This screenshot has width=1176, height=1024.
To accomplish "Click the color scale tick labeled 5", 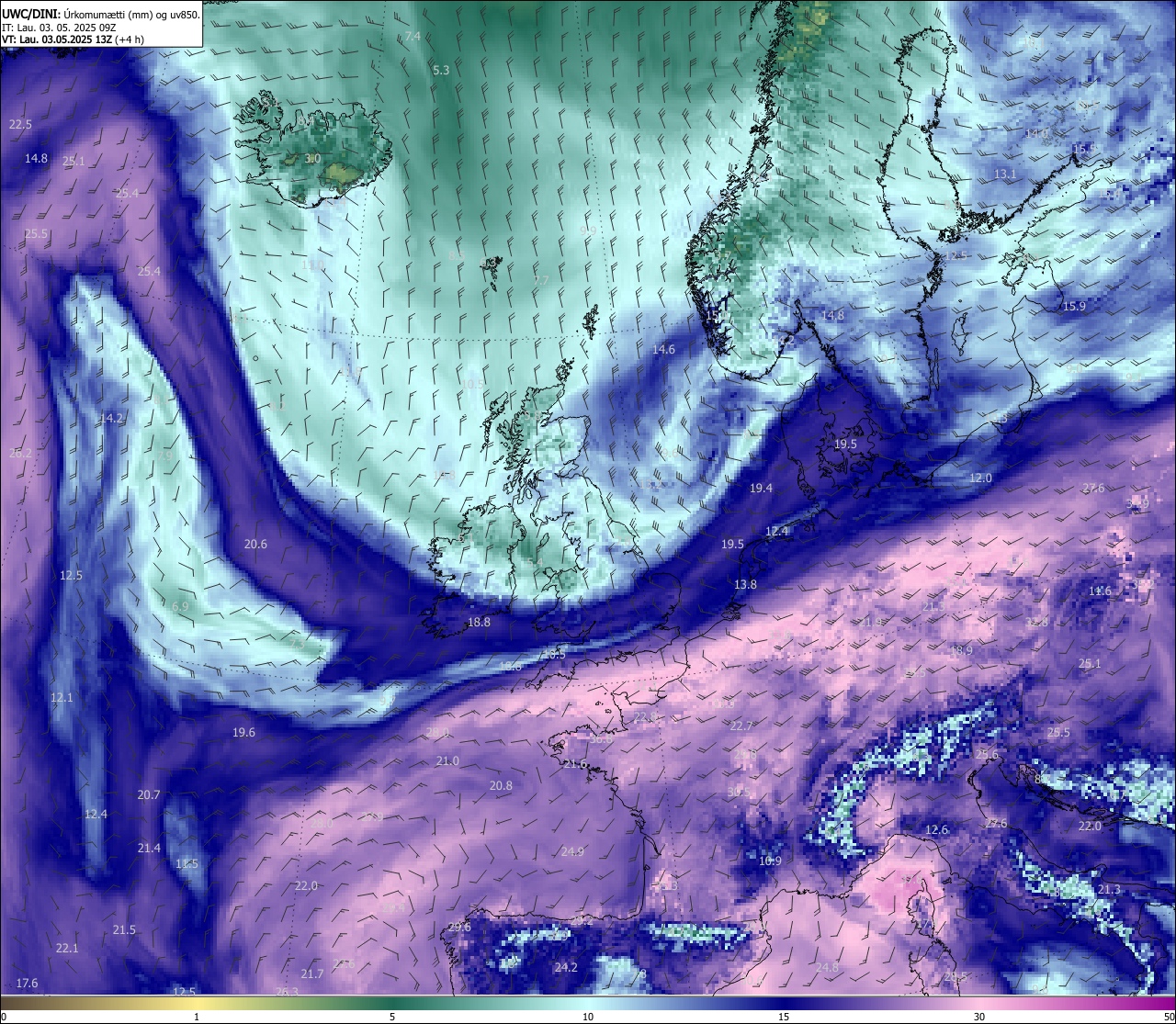I will [x=392, y=1017].
